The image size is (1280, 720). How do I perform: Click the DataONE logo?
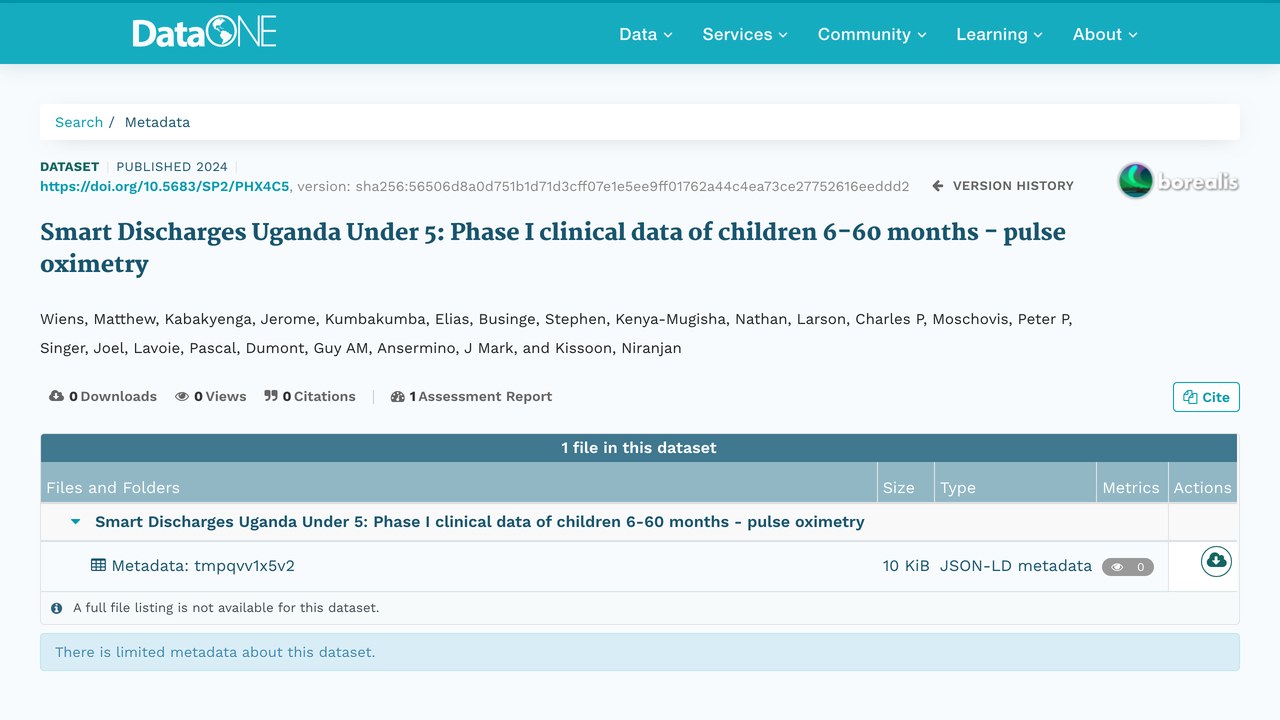tap(204, 33)
